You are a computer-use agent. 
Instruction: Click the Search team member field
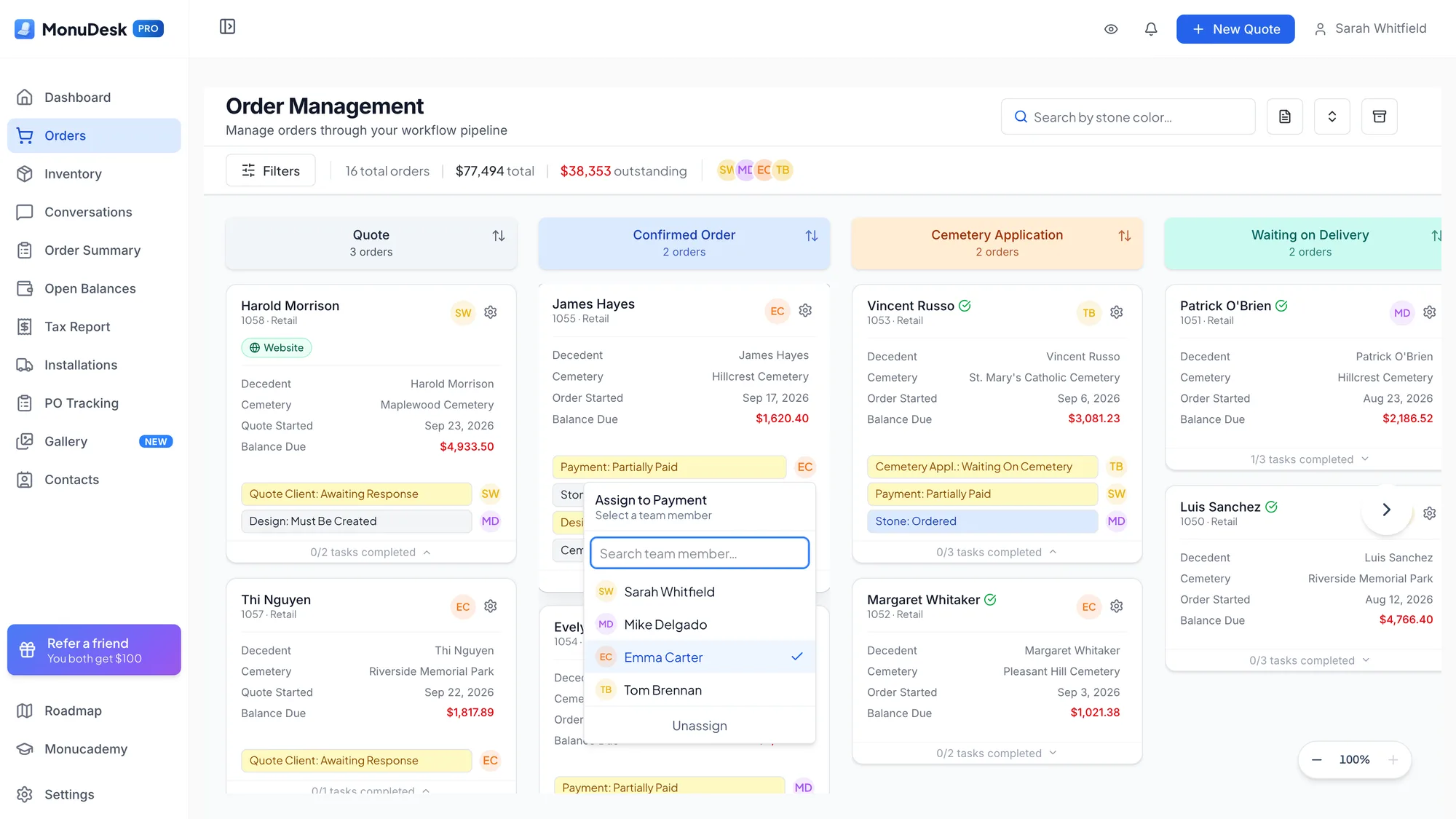(700, 553)
